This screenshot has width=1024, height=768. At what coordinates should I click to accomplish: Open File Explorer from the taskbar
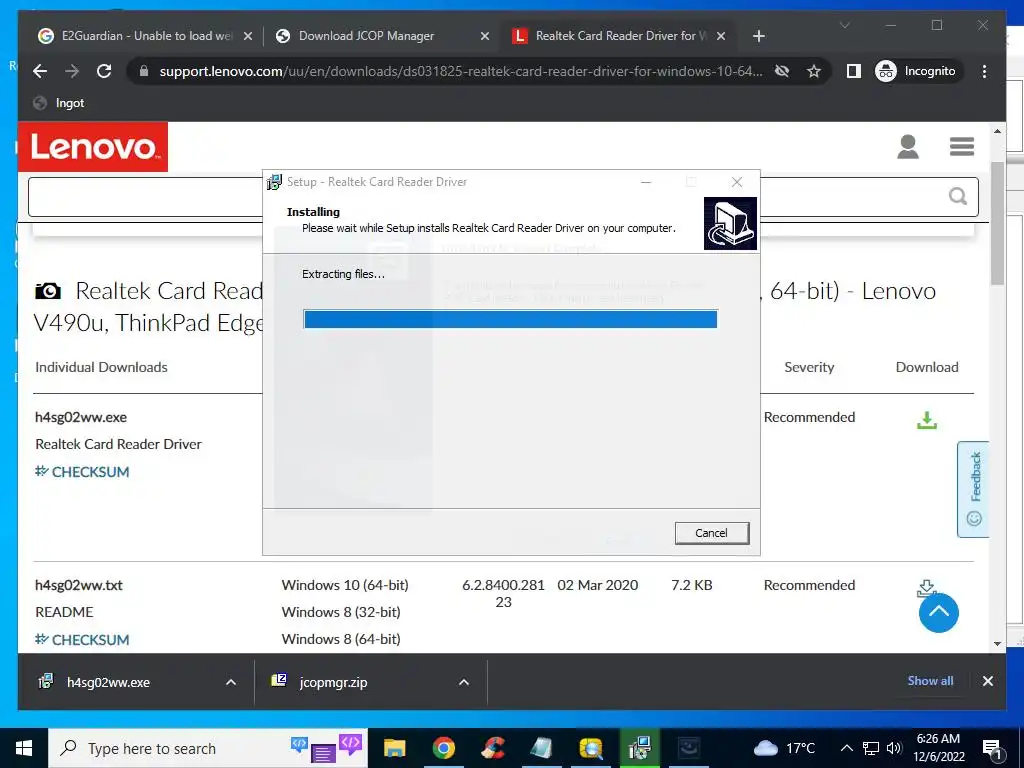click(394, 748)
